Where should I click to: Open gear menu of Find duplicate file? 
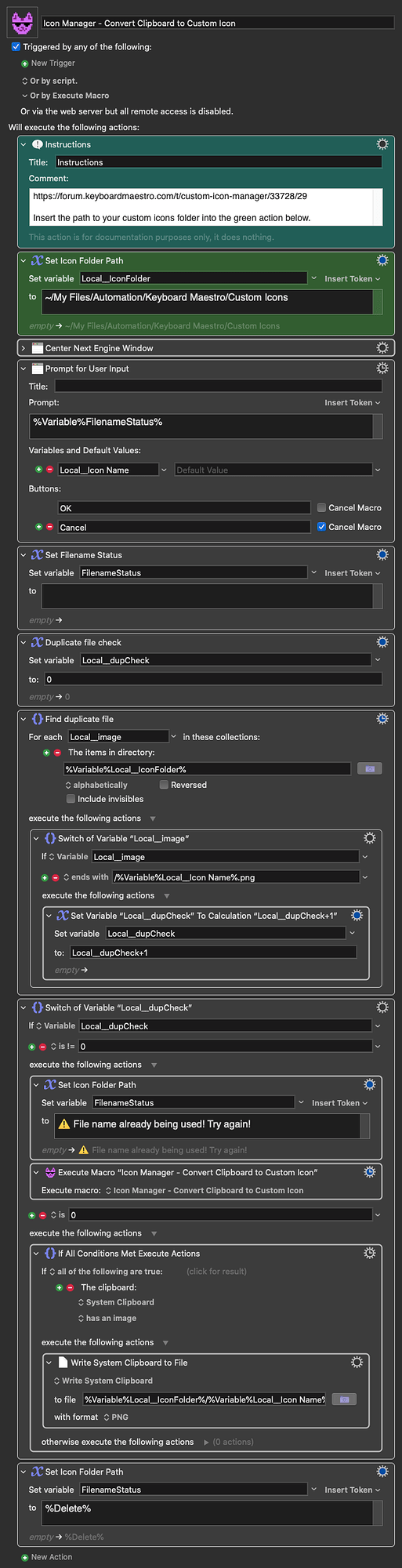pyautogui.click(x=382, y=718)
